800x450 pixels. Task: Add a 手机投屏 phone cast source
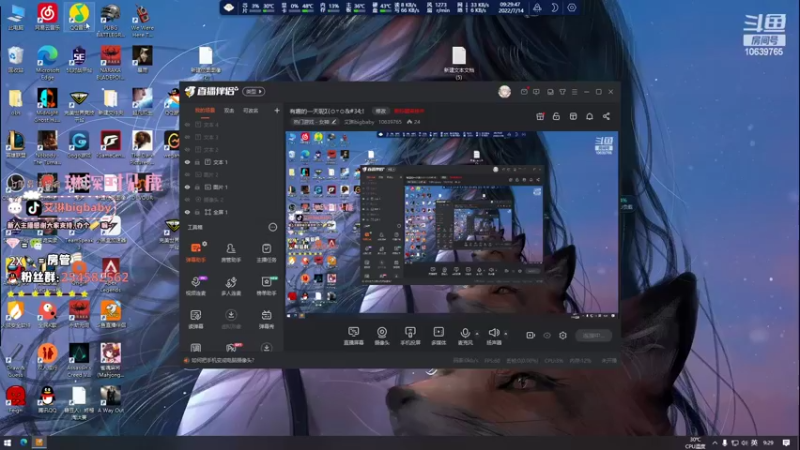point(410,336)
